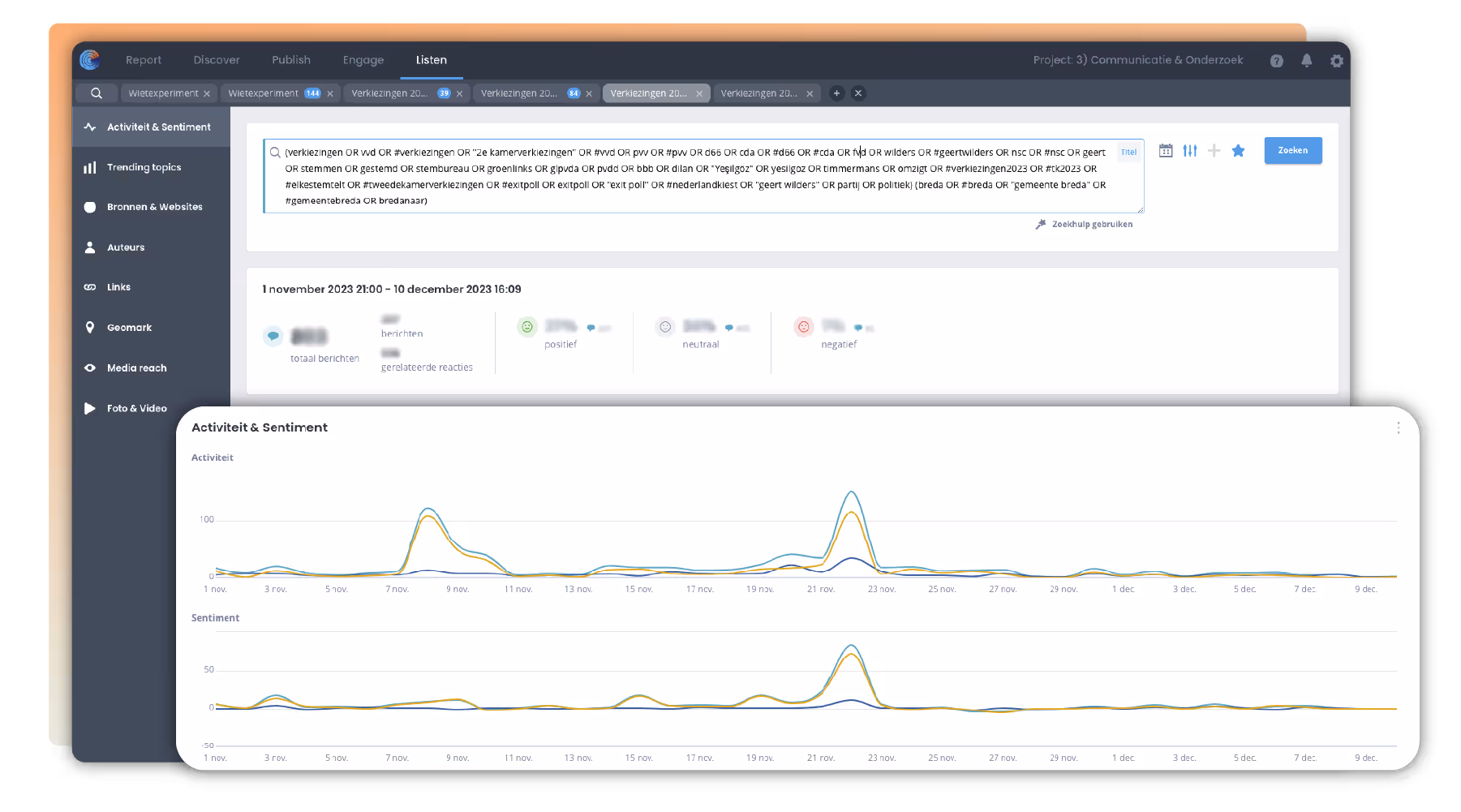This screenshot has width=1461, height=812.
Task: Click gerelateerde reacties label
Action: [x=427, y=367]
